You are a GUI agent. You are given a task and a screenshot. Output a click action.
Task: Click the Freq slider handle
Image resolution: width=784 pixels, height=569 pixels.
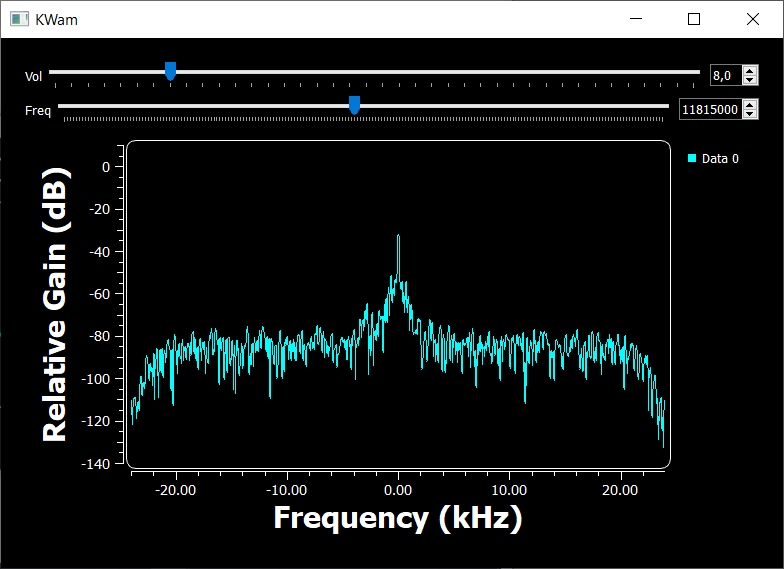click(x=354, y=105)
